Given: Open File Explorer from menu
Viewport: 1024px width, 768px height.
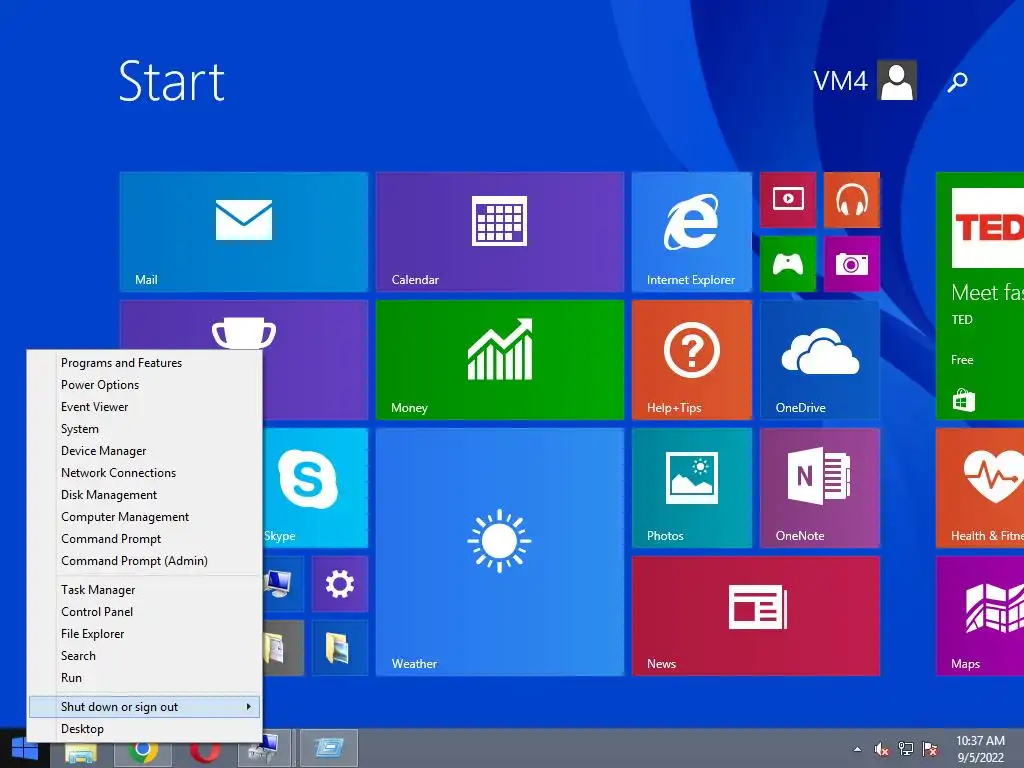Looking at the screenshot, I should [144, 633].
